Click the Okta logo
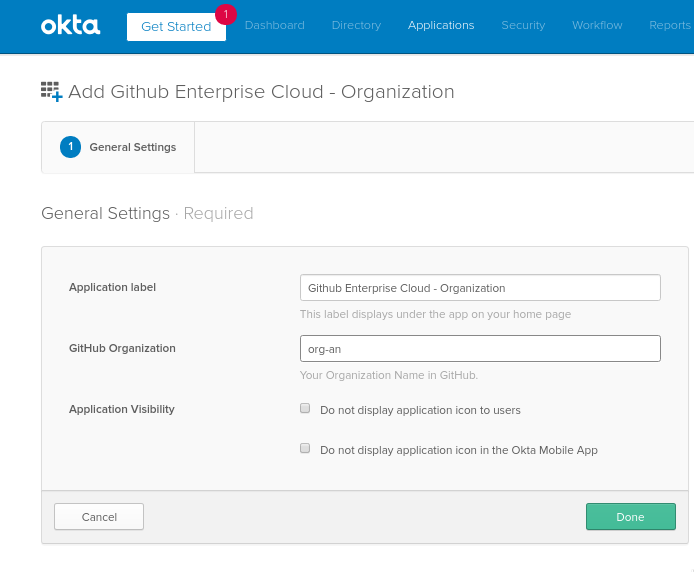694x572 pixels. [x=70, y=26]
